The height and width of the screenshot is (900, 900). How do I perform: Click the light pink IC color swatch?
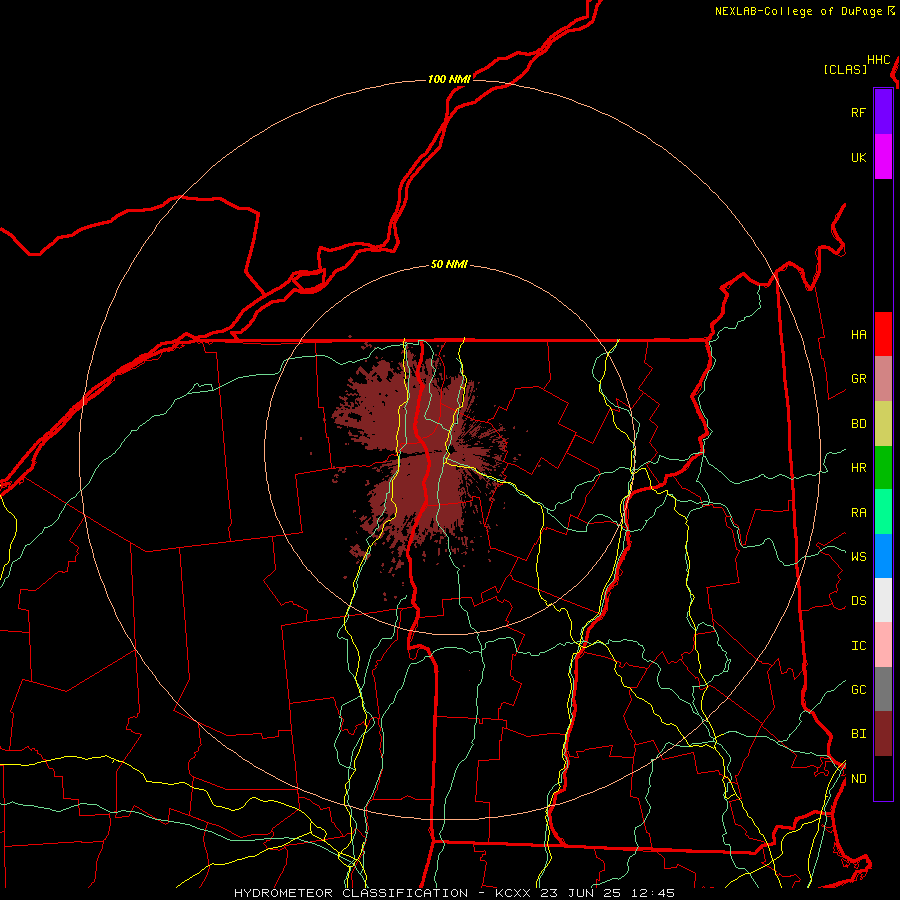point(883,645)
